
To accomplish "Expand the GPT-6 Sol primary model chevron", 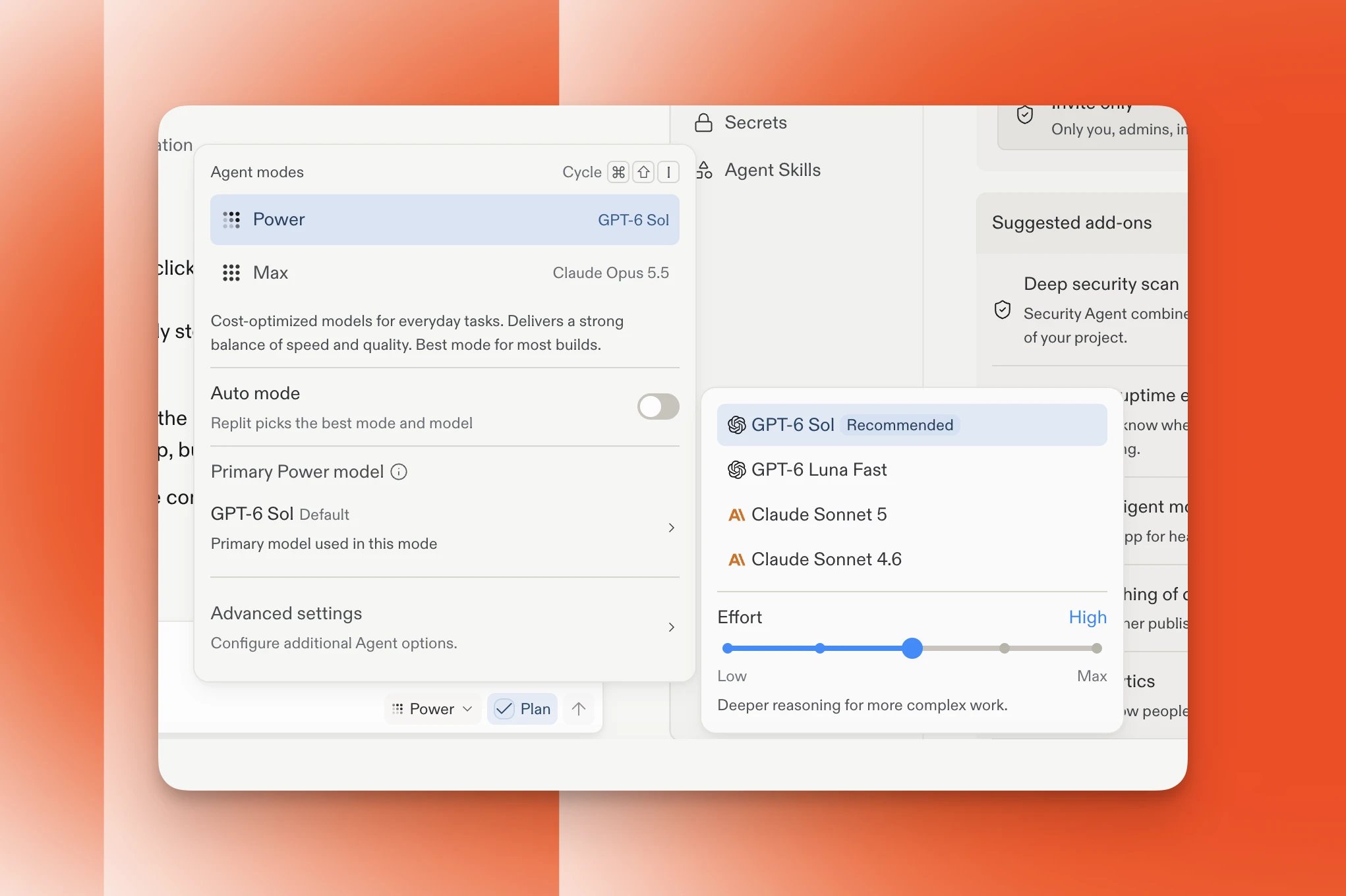I will coord(671,528).
